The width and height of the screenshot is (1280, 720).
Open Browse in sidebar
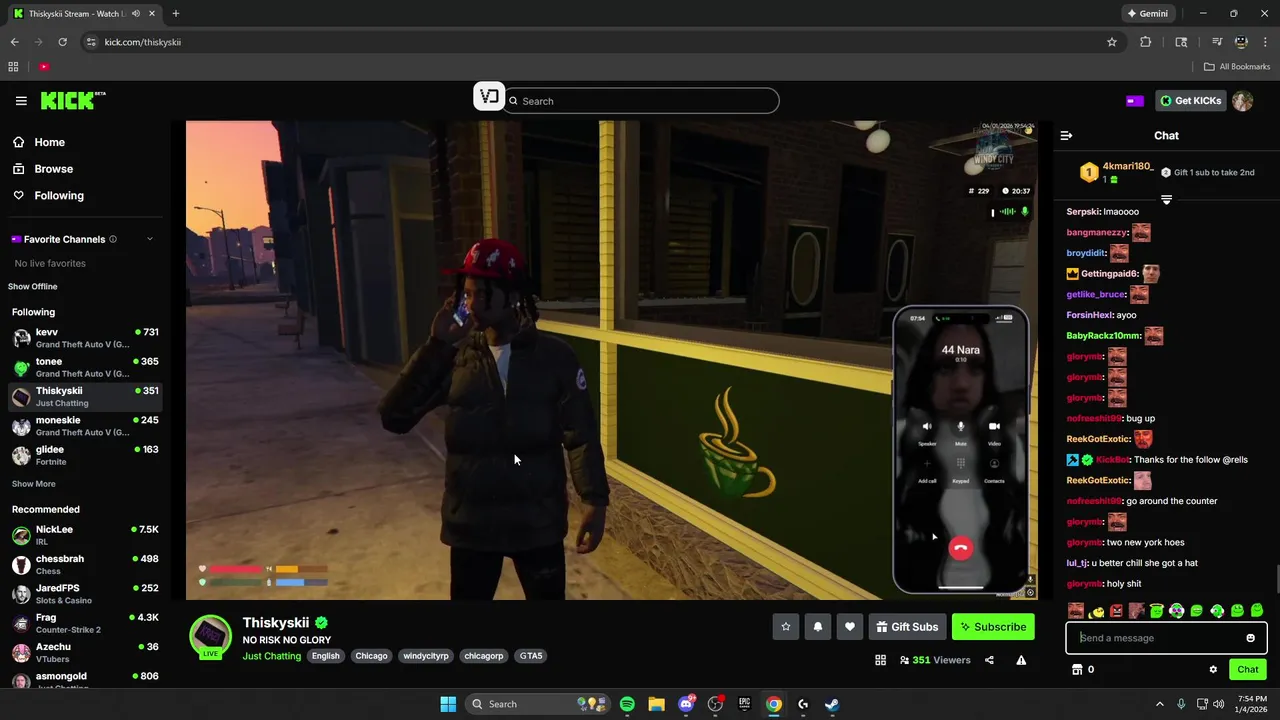(x=53, y=169)
